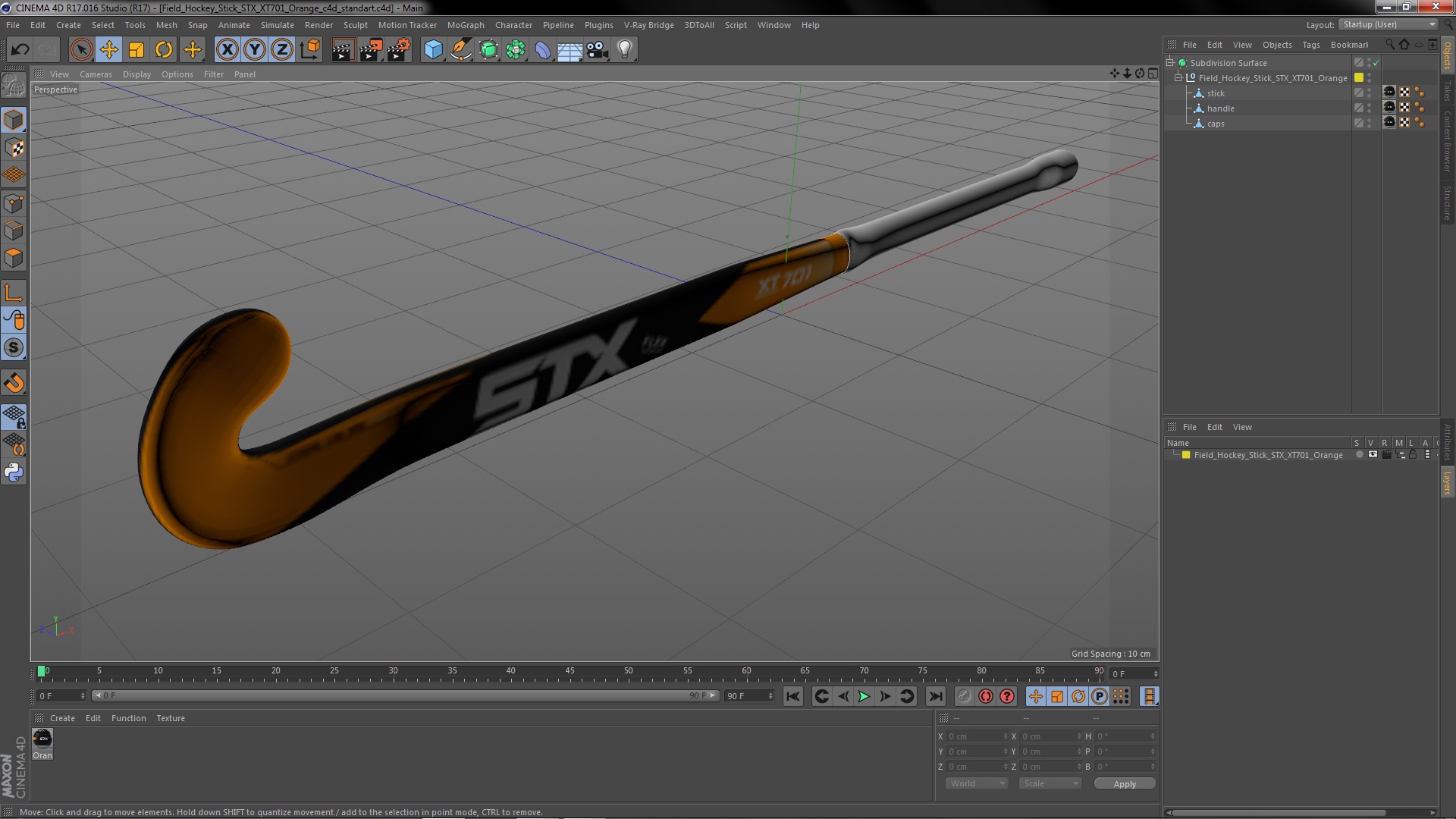Screen dimensions: 1456x819
Task: Toggle the Z axis lock
Action: 282,50
